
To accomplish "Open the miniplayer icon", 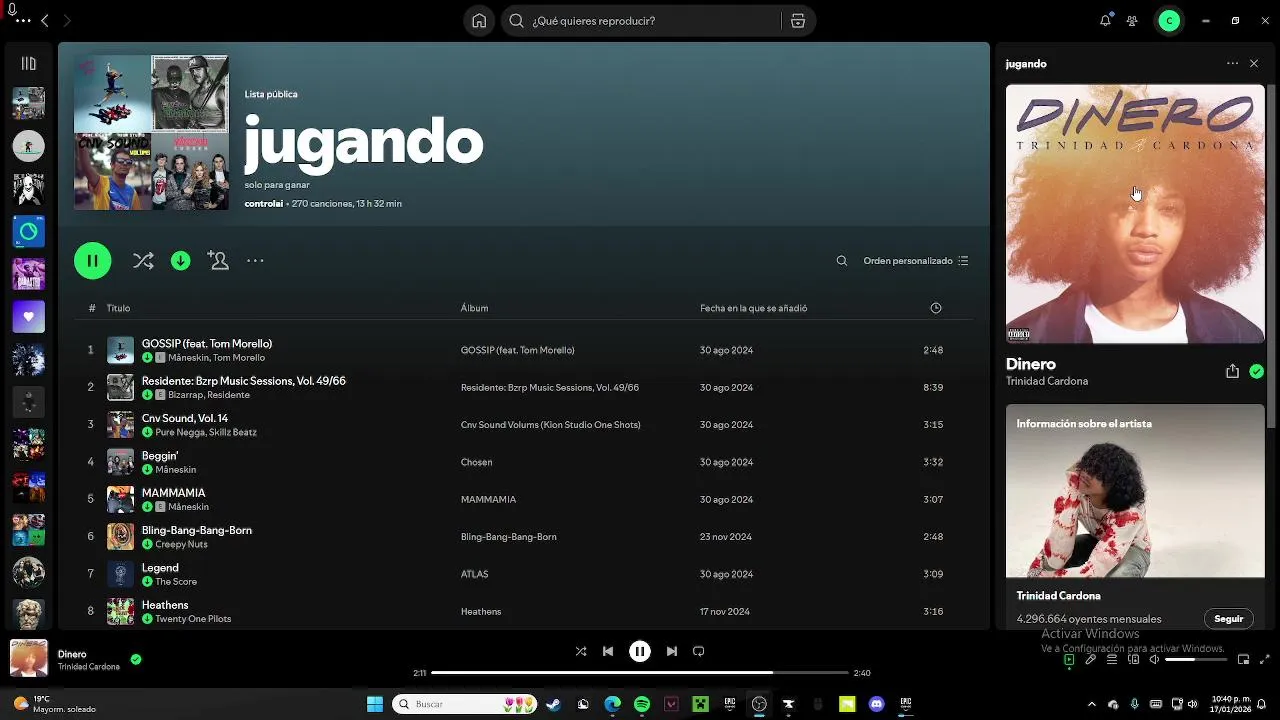I will (1243, 660).
